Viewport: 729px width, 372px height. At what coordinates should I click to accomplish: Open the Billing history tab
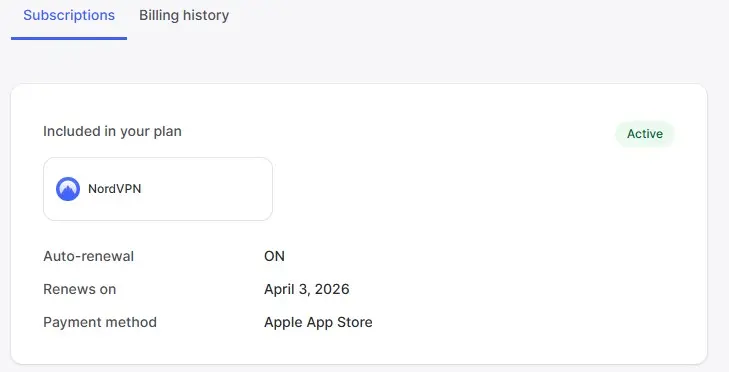coord(184,15)
